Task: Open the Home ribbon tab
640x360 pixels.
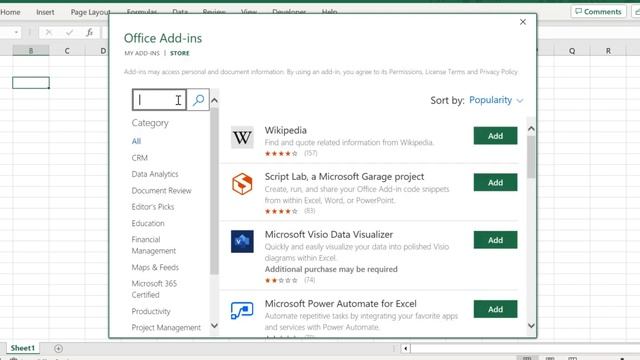Action: pyautogui.click(x=10, y=12)
